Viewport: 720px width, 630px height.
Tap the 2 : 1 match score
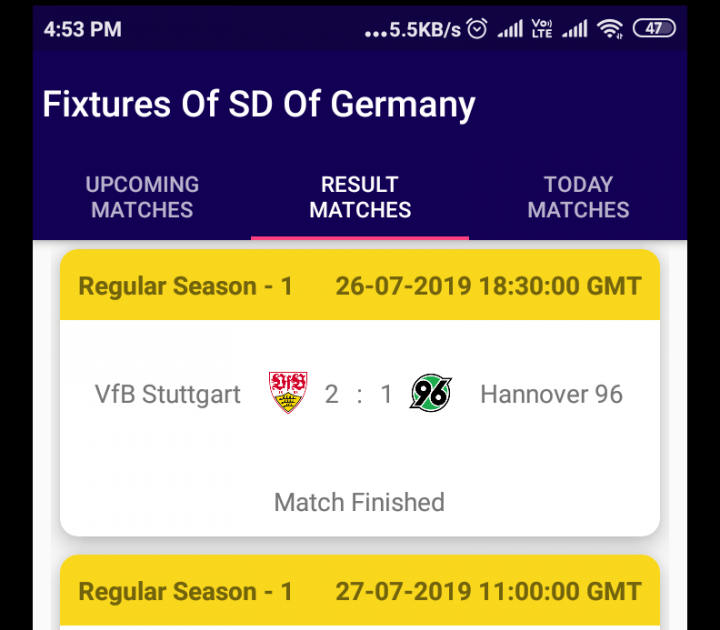[x=359, y=394]
